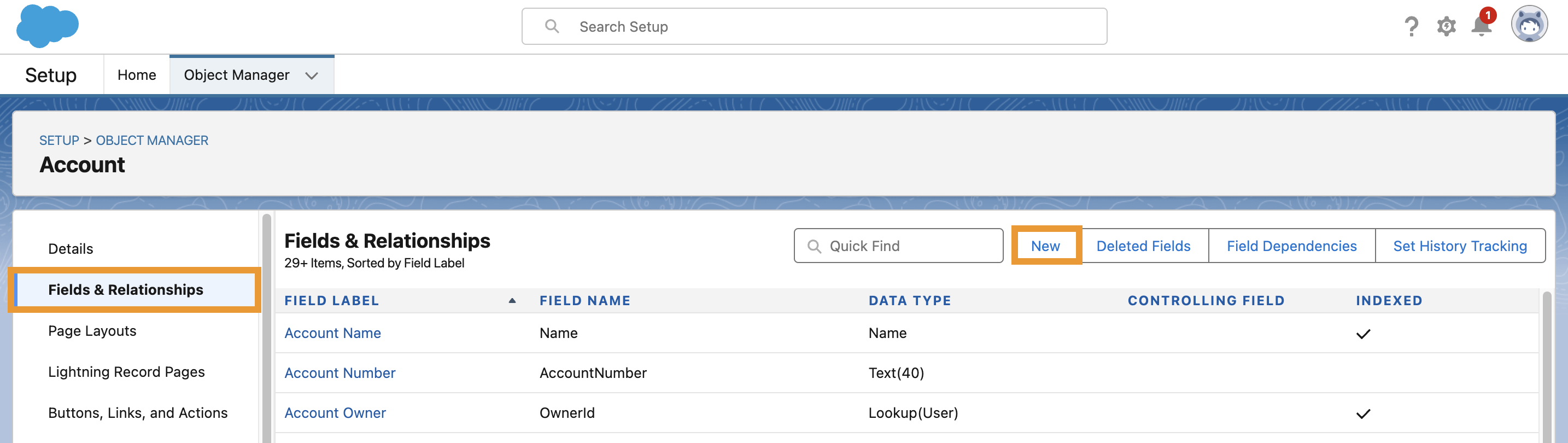This screenshot has width=1568, height=443.
Task: Click the Setup app name label
Action: pyautogui.click(x=50, y=75)
